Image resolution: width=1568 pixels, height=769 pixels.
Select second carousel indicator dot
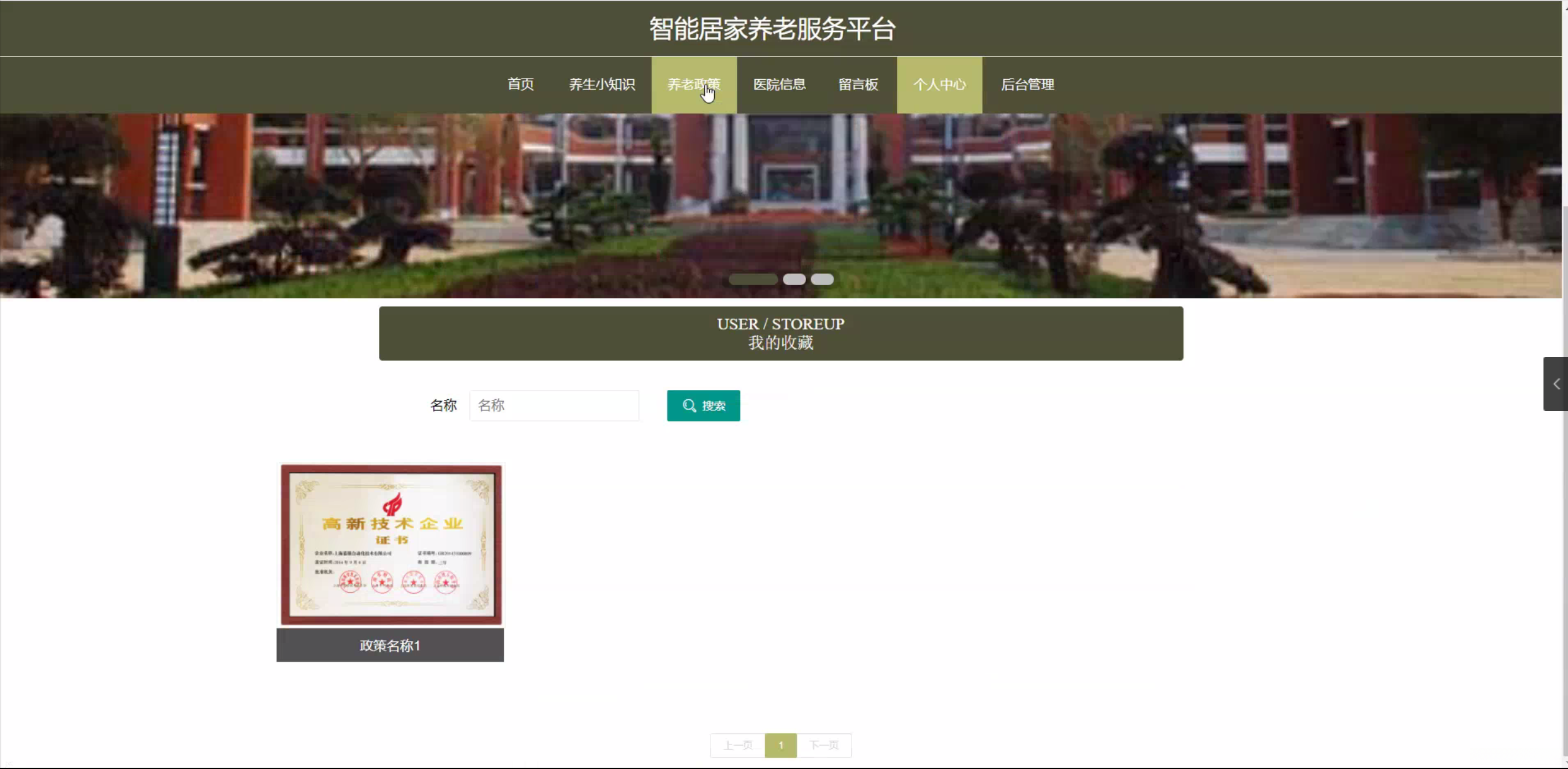pos(794,280)
